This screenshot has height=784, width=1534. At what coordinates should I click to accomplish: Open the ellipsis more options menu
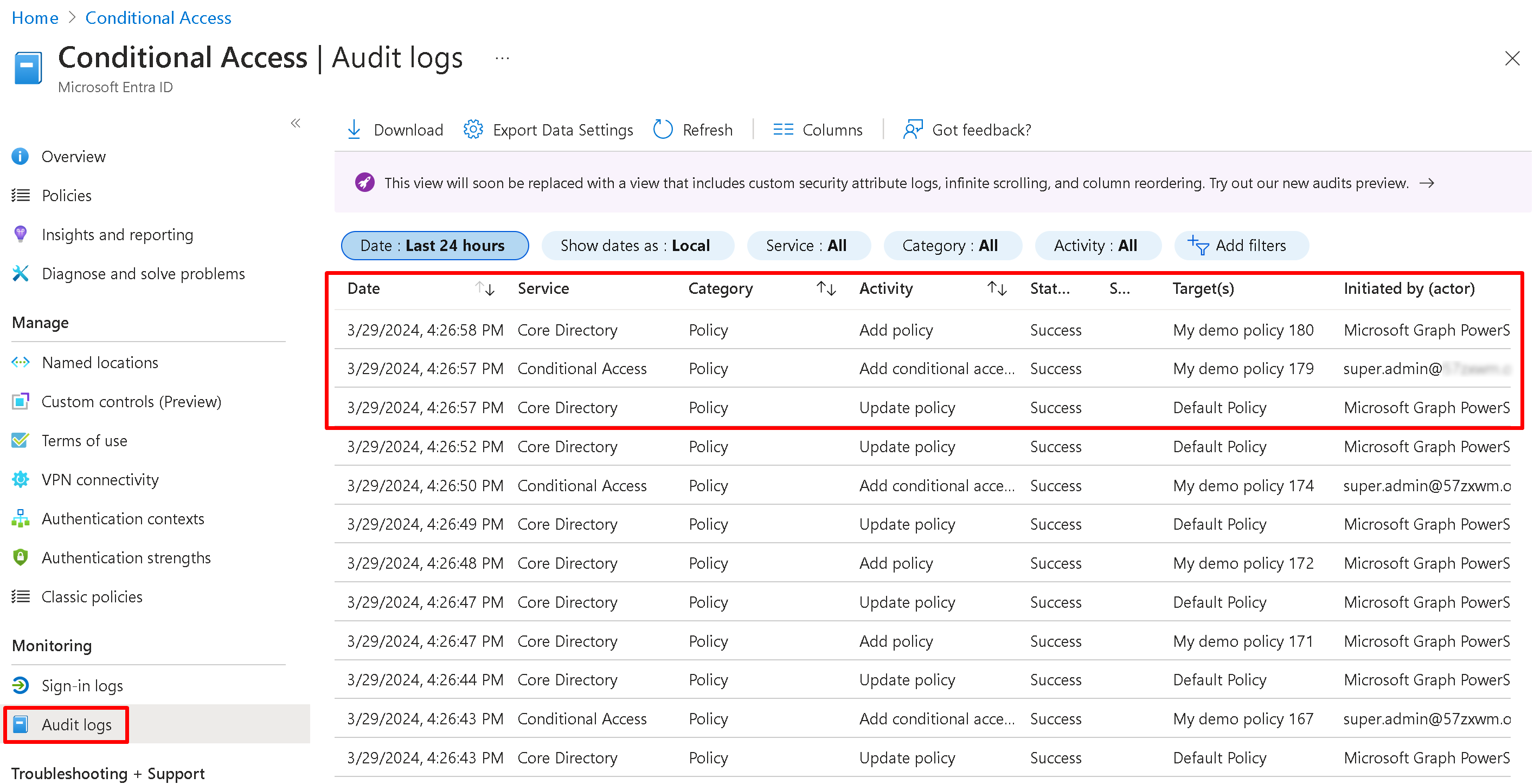[502, 59]
